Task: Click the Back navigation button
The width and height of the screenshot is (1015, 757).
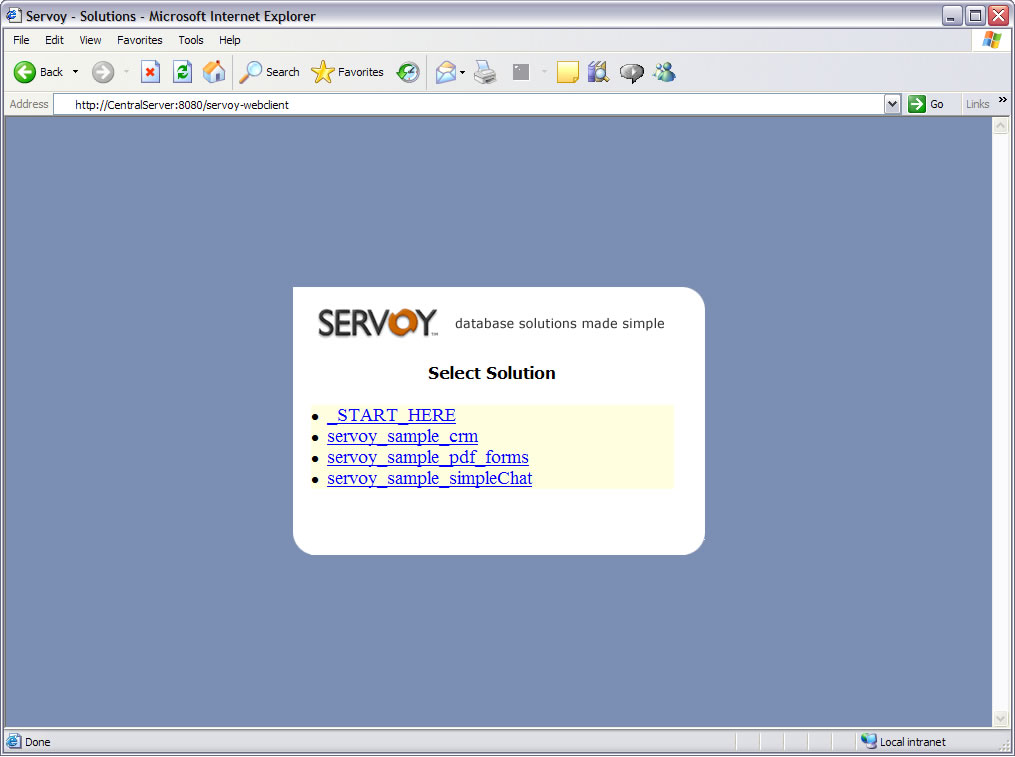Action: [x=38, y=72]
